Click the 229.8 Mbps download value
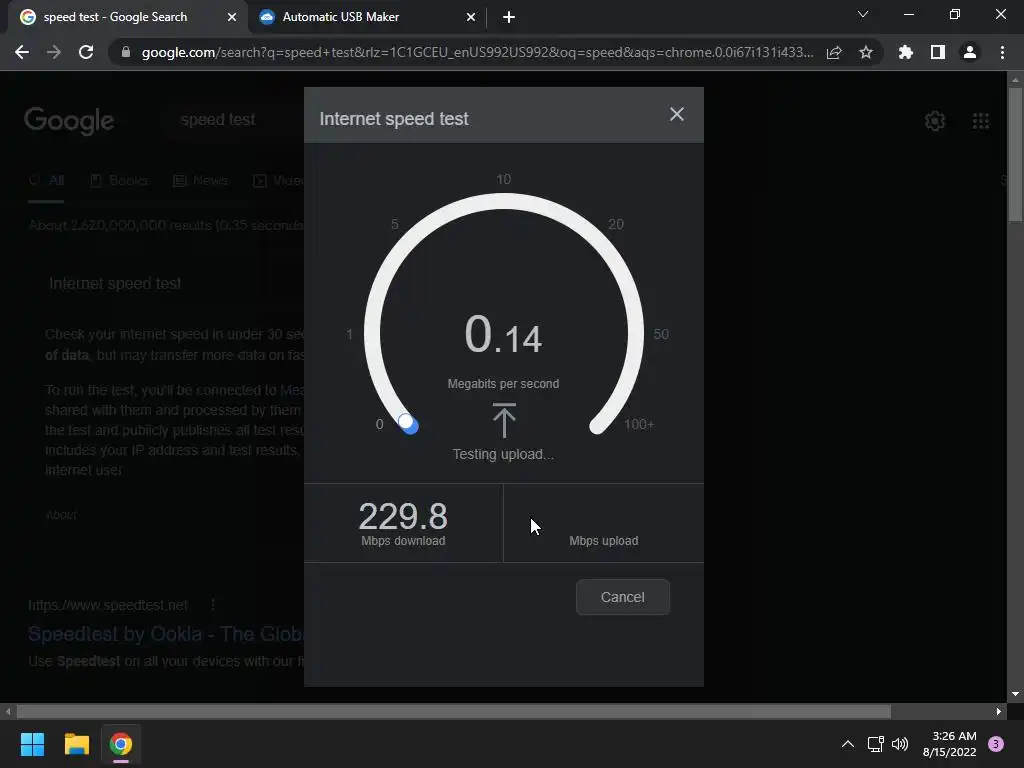1024x768 pixels. coord(403,517)
